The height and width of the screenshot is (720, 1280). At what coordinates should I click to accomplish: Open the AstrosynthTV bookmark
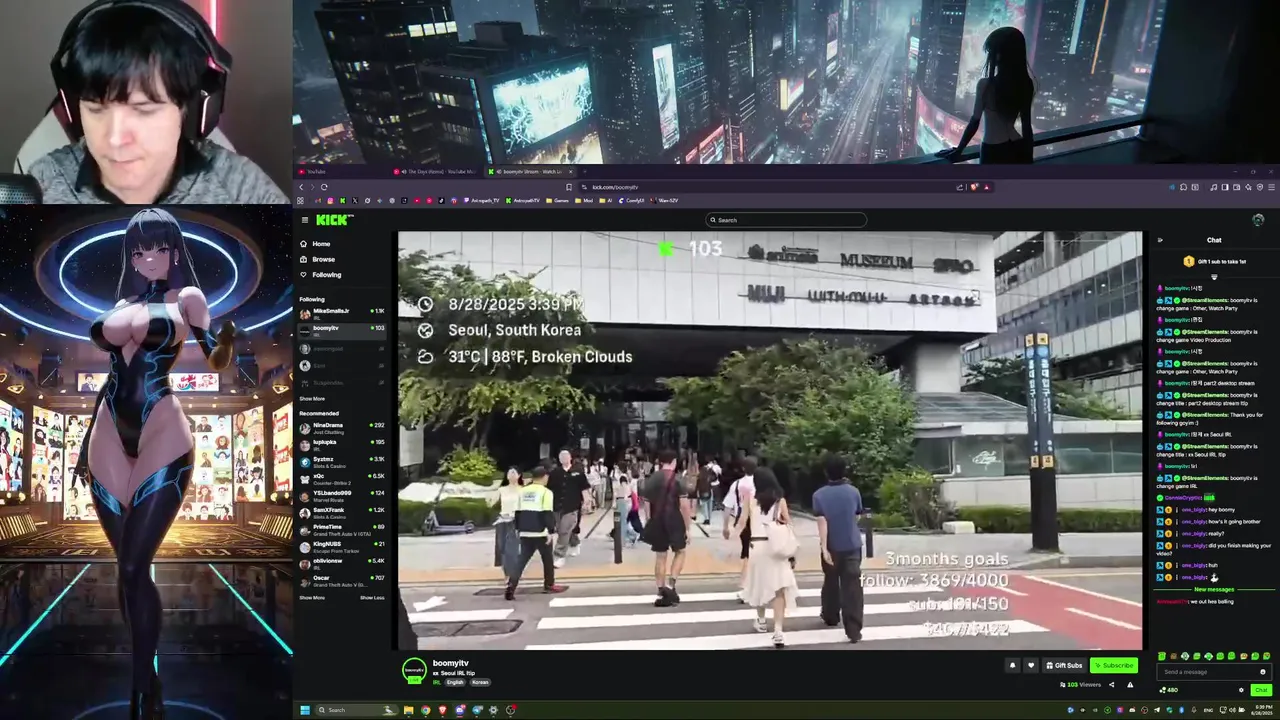coord(523,200)
